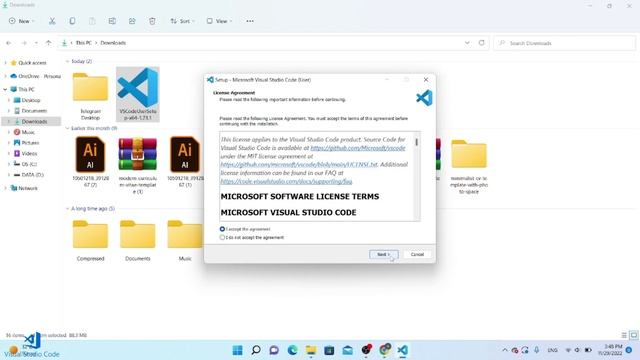Click This PC in the address breadcrumb
Viewport: 640px width, 360px height.
83,43
